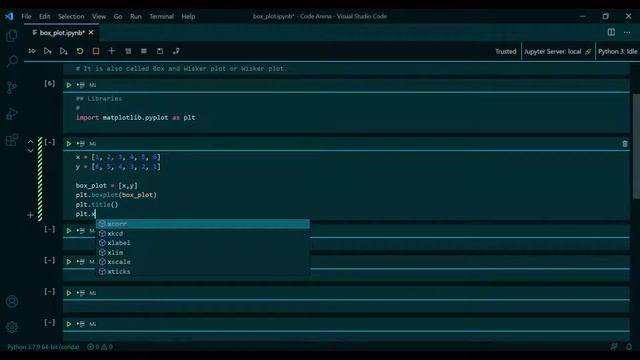The height and width of the screenshot is (360, 640).
Task: Save the notebook using the toolbar disk icon
Action: 160,51
